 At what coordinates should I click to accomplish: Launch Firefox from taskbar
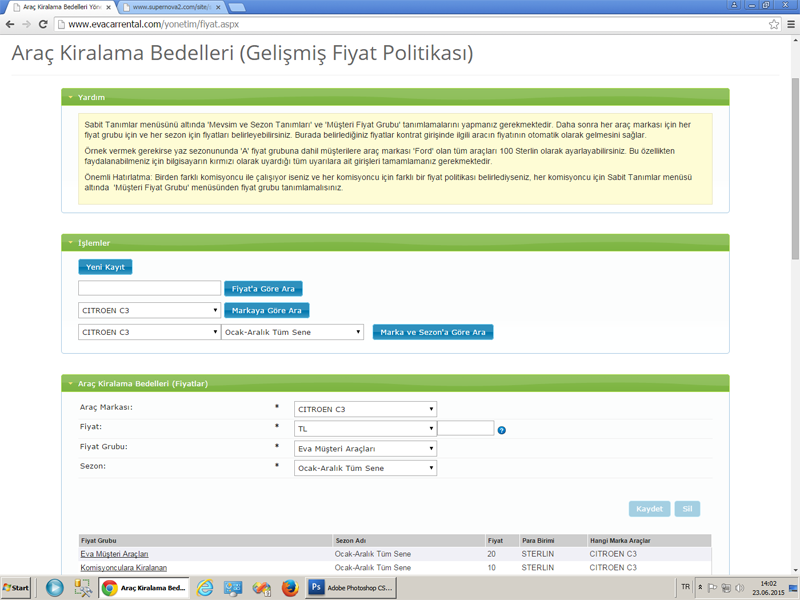tap(290, 588)
